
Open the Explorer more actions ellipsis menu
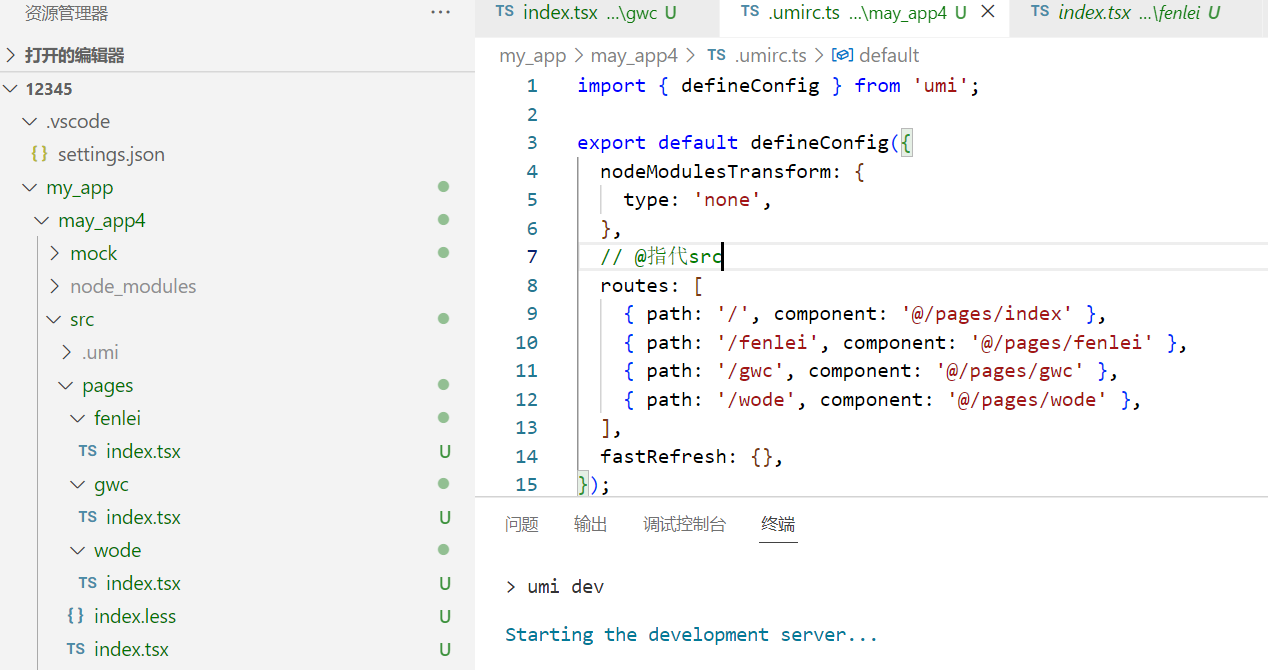coord(441,12)
